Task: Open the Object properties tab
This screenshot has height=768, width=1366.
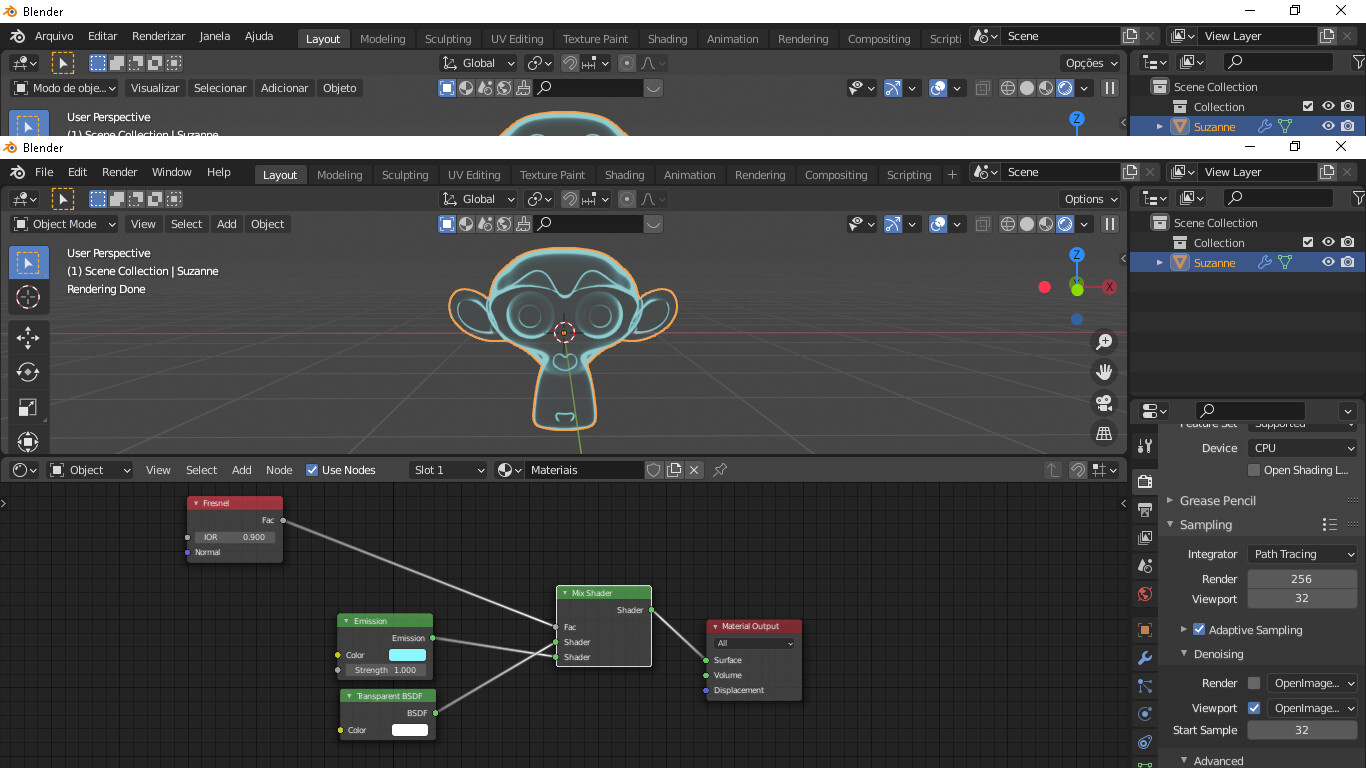Action: pos(1145,630)
